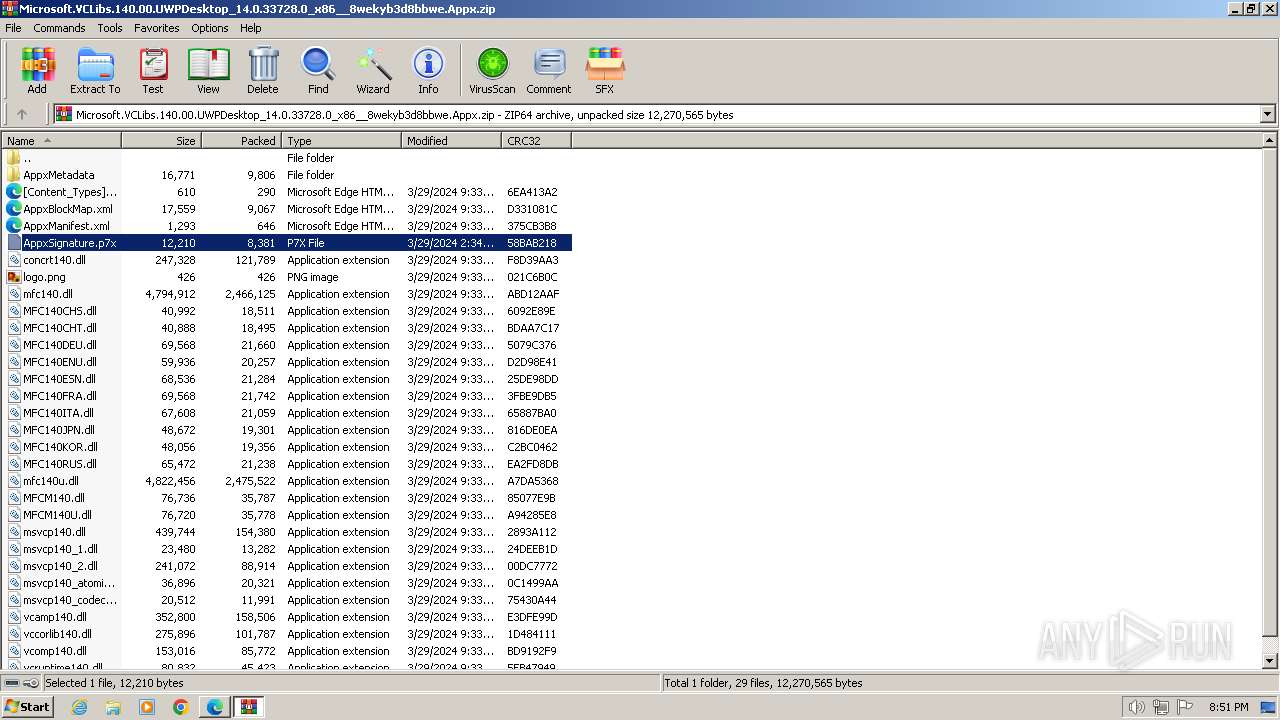This screenshot has width=1280, height=720.
Task: Show archive Info icon
Action: click(428, 70)
